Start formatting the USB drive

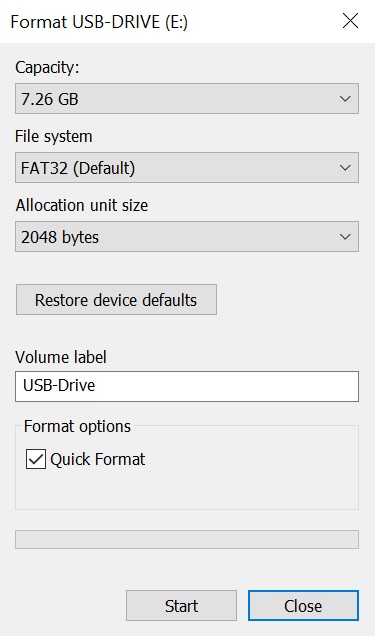pos(181,606)
